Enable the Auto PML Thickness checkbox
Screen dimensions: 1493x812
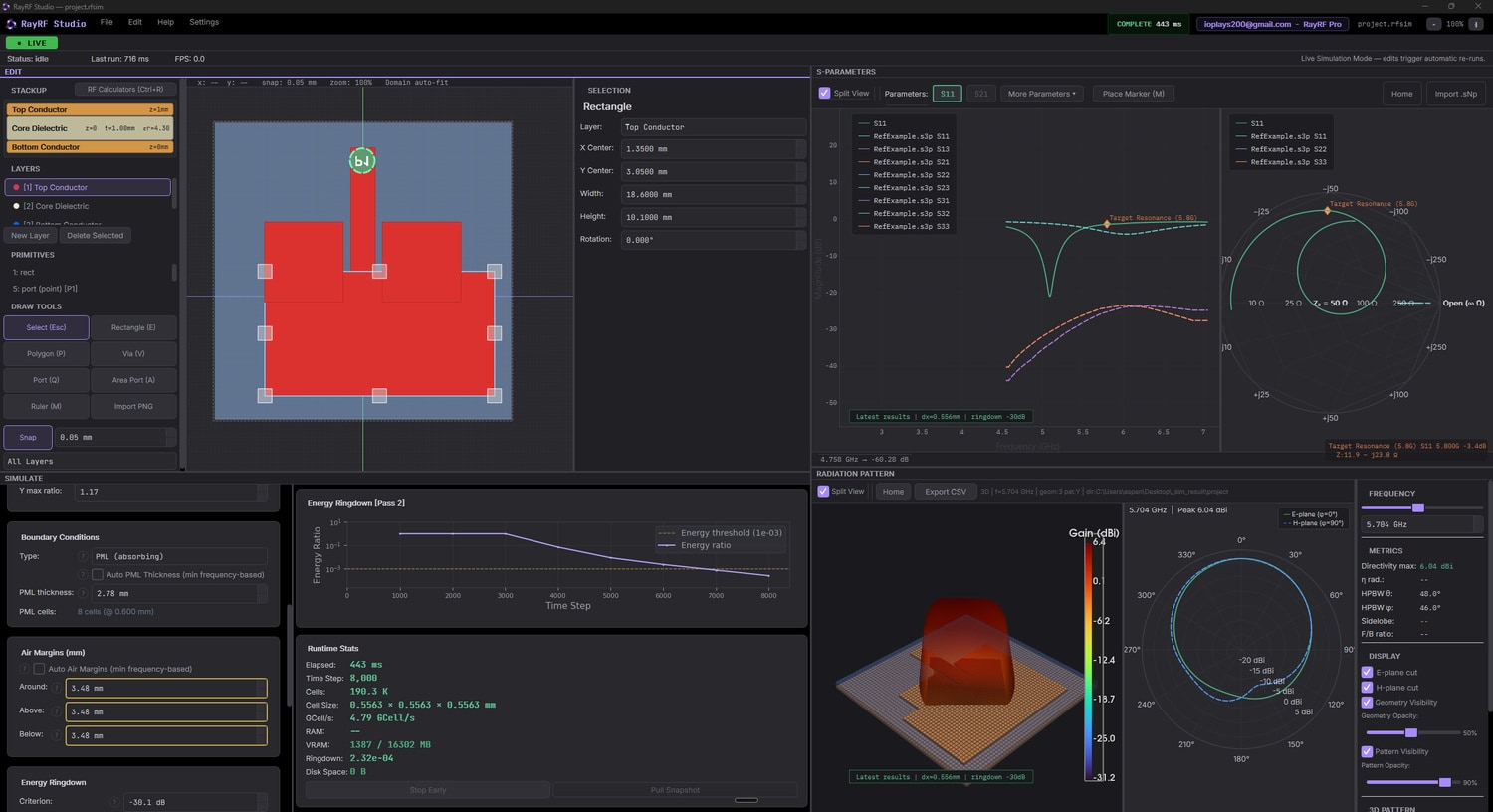click(x=97, y=574)
